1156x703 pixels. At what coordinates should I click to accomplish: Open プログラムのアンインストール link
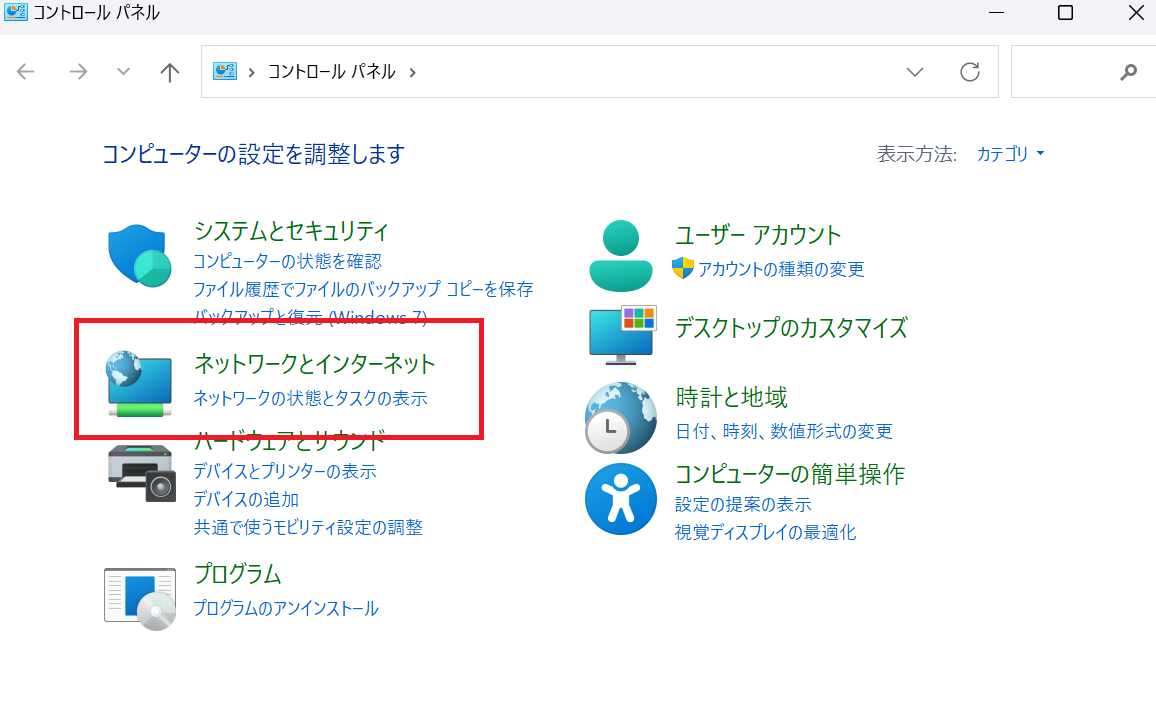click(x=286, y=608)
